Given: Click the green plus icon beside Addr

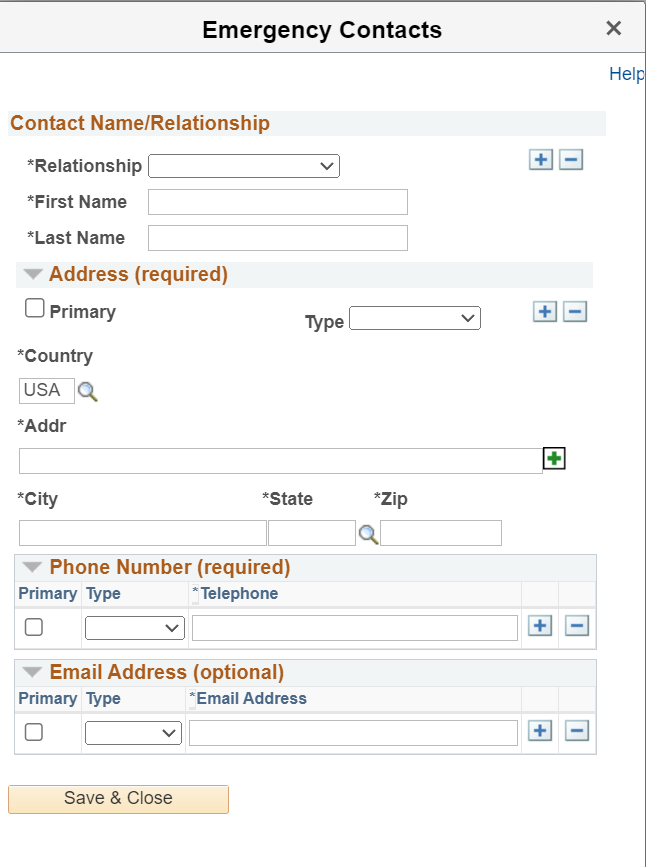Looking at the screenshot, I should pyautogui.click(x=554, y=459).
